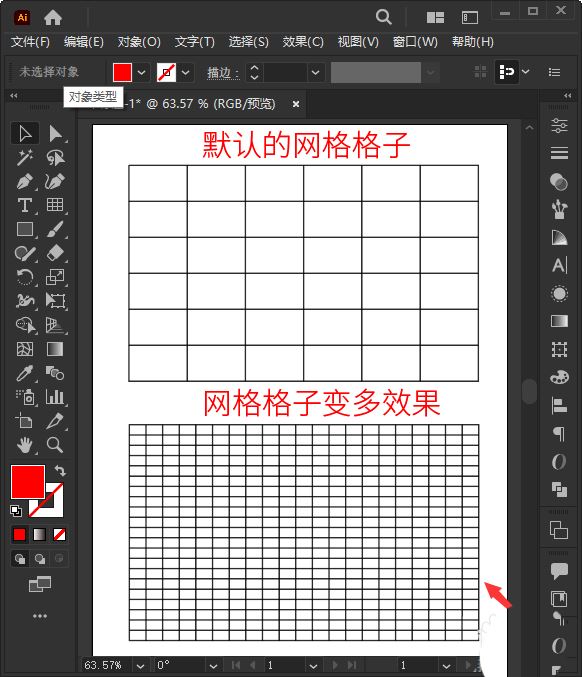Reset default fill and stroke
Viewport: 582px width, 677px height.
[x=16, y=511]
